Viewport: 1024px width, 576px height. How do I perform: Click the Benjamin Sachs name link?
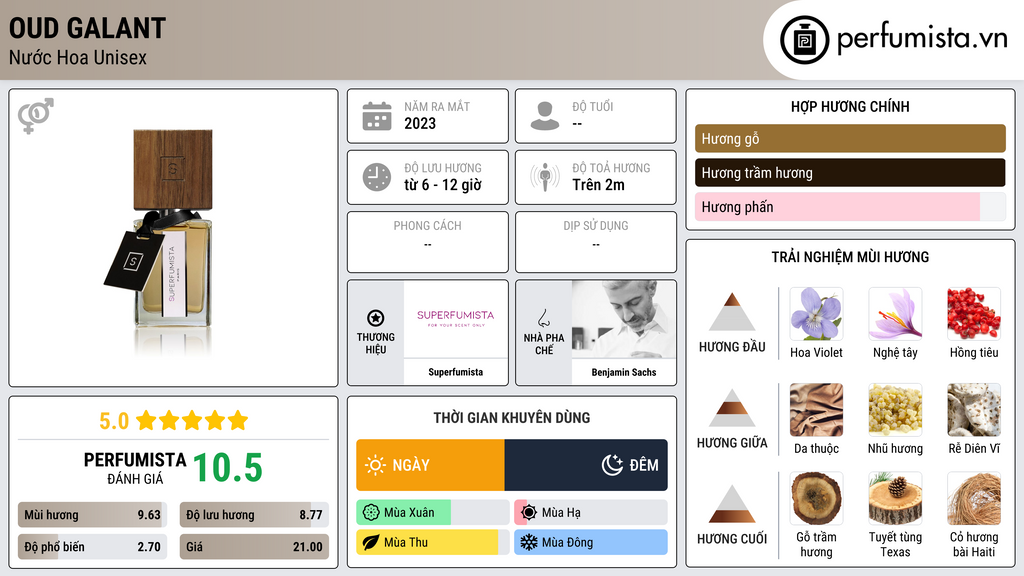pos(624,372)
